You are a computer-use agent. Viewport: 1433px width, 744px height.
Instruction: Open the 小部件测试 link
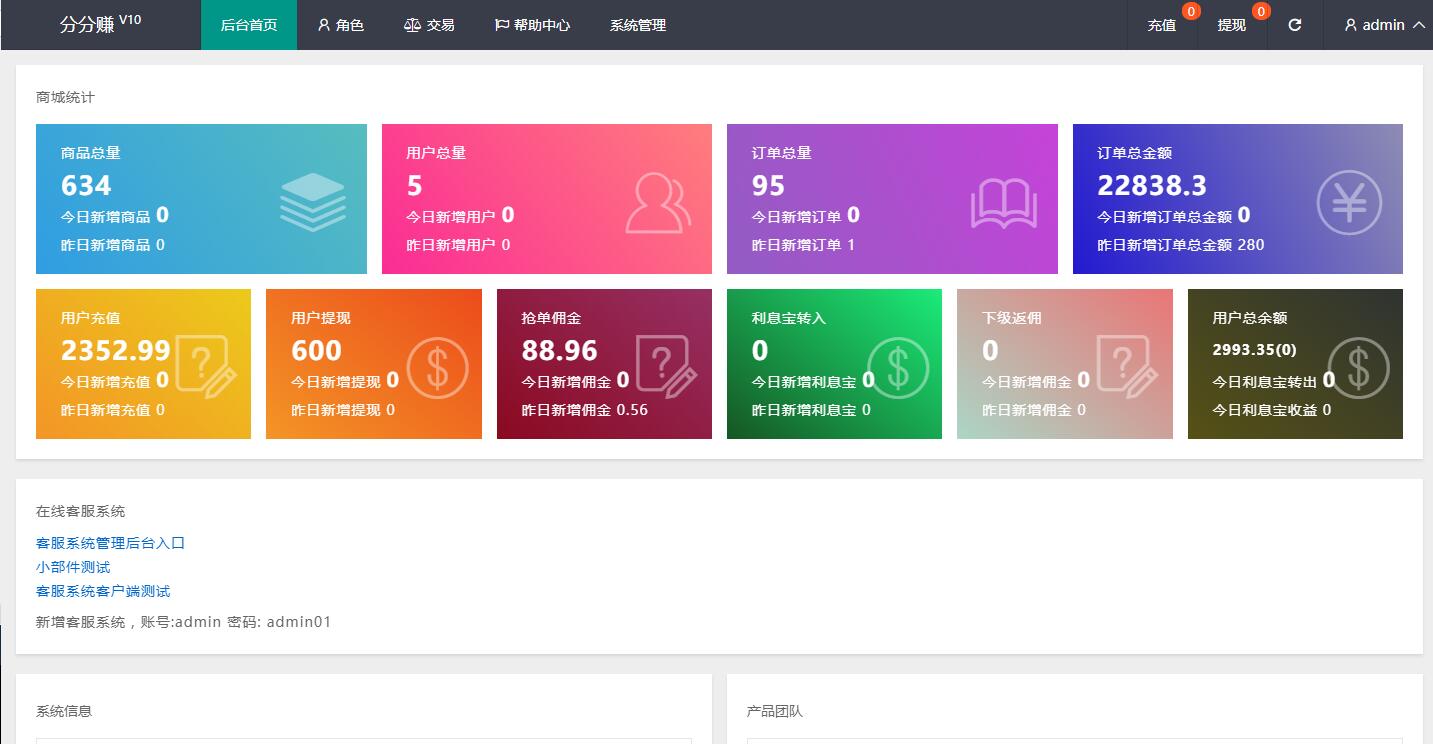pyautogui.click(x=73, y=567)
